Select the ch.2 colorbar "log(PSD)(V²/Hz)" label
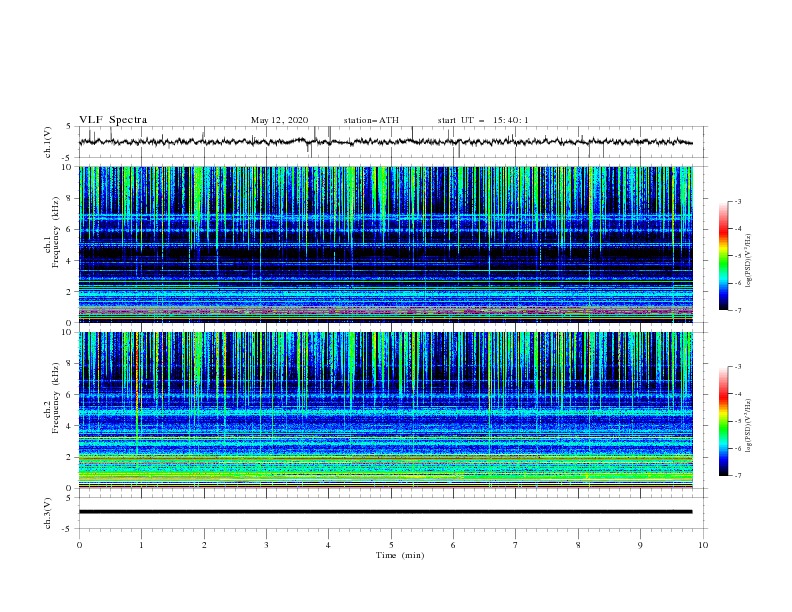The width and height of the screenshot is (792, 612). pyautogui.click(x=748, y=426)
